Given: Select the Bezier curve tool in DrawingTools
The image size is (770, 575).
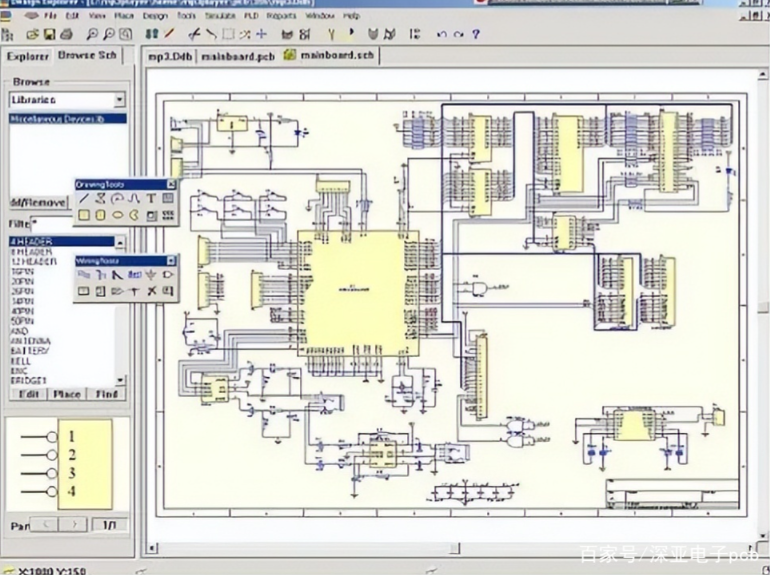Looking at the screenshot, I should tap(134, 198).
